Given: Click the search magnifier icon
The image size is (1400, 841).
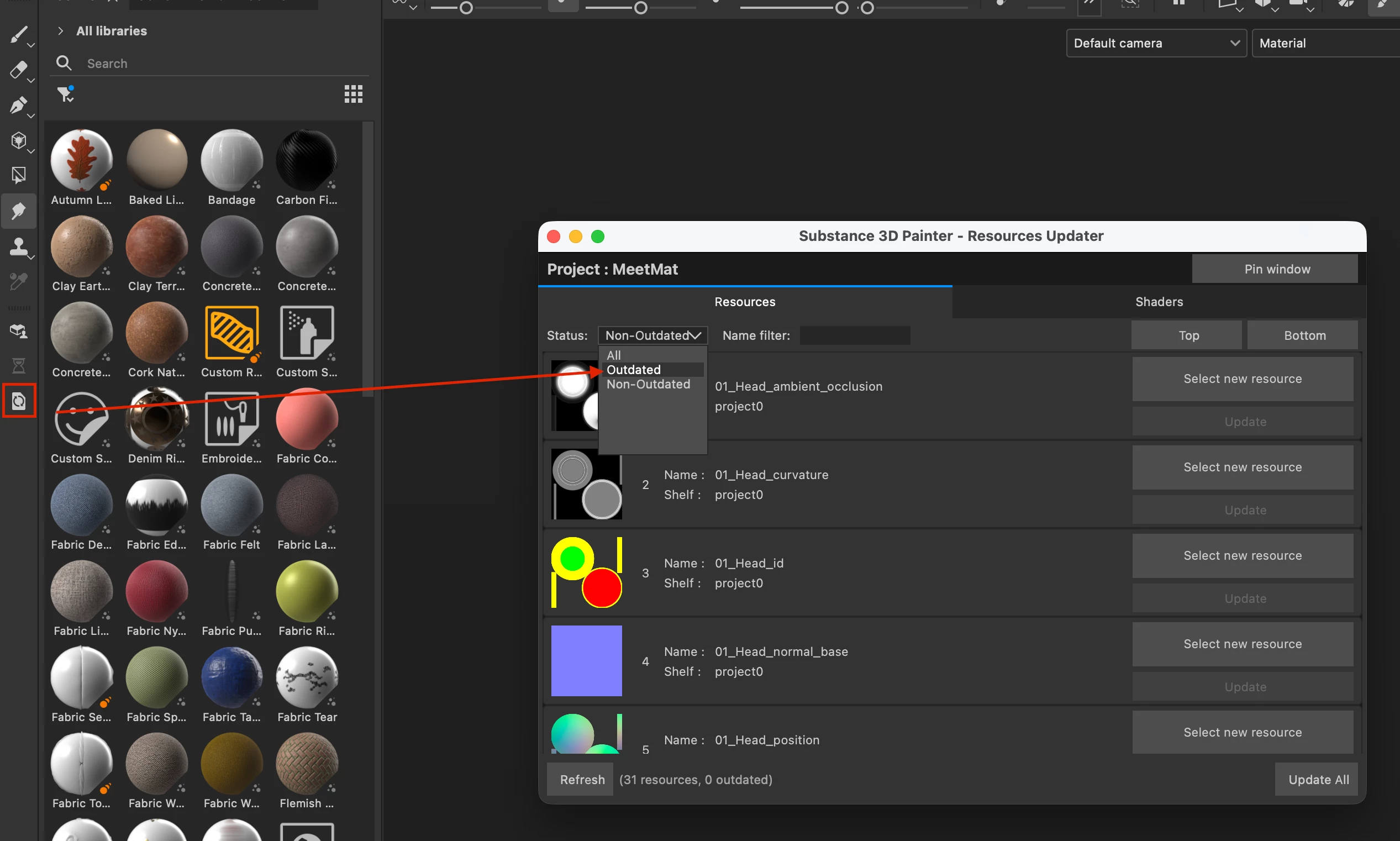Looking at the screenshot, I should [64, 63].
